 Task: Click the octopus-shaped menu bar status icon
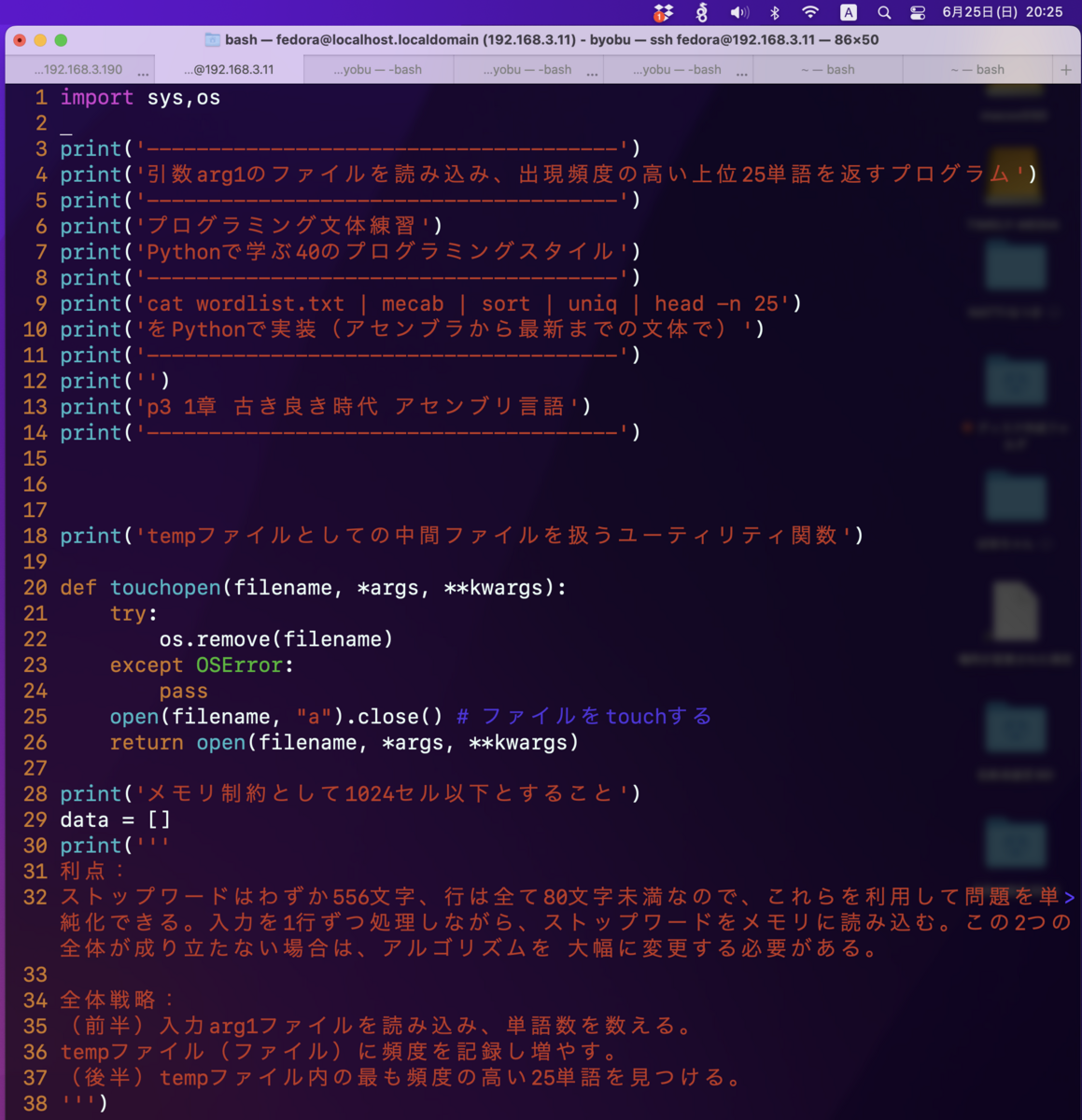[701, 12]
